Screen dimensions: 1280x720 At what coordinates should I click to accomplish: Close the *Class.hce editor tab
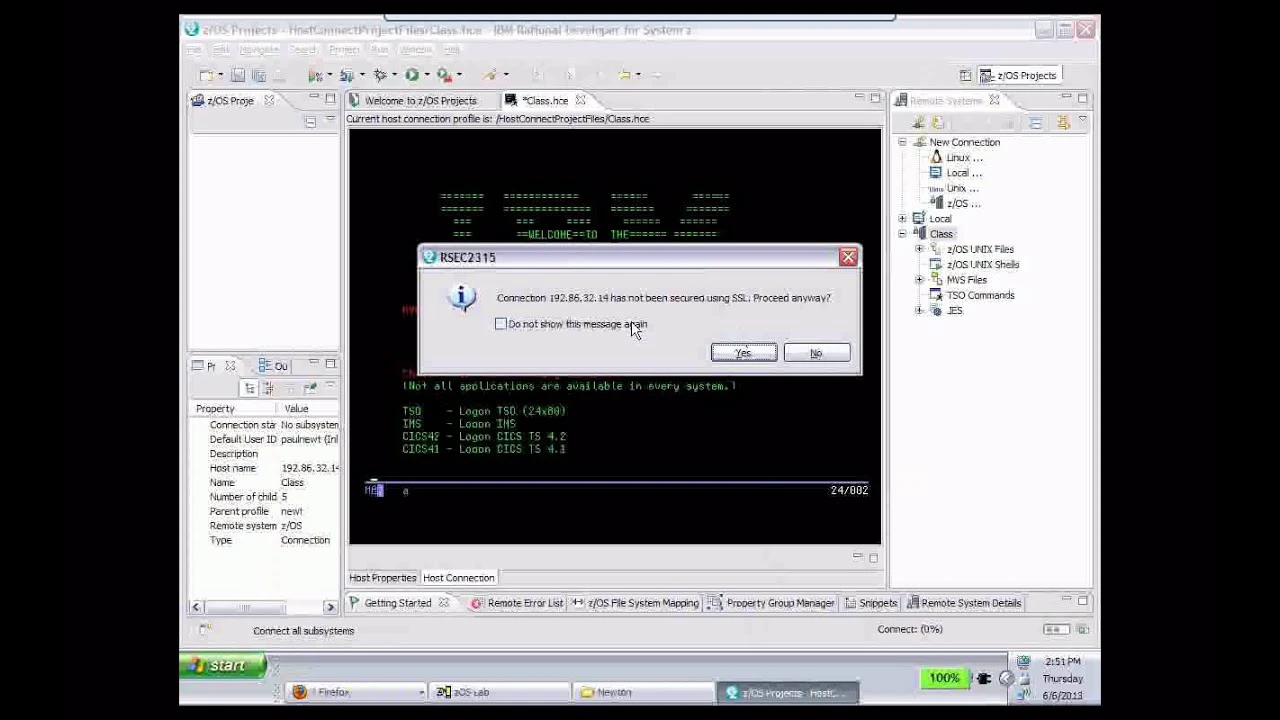(580, 101)
